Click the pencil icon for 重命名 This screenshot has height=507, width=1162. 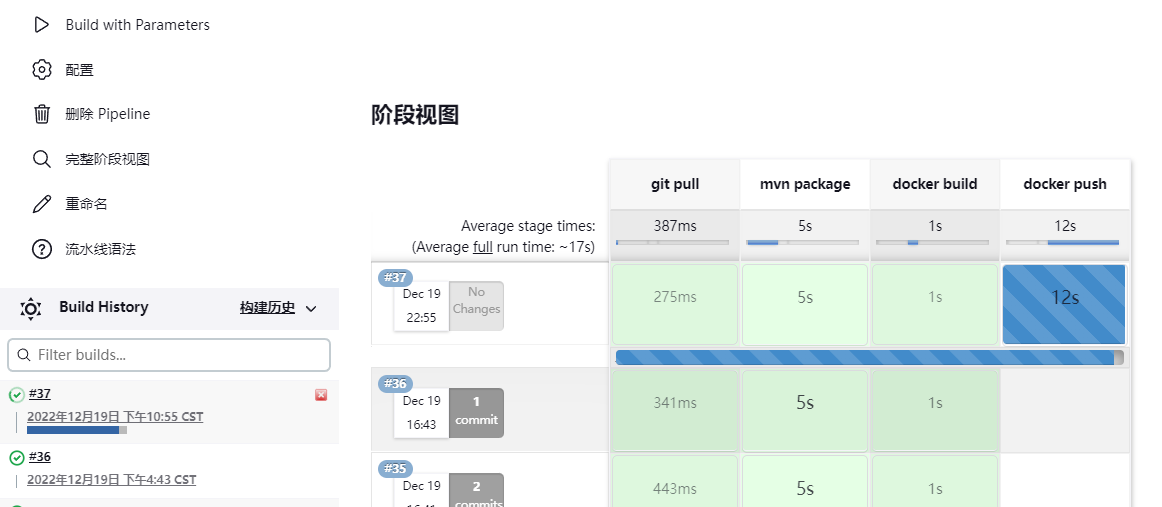coord(41,204)
